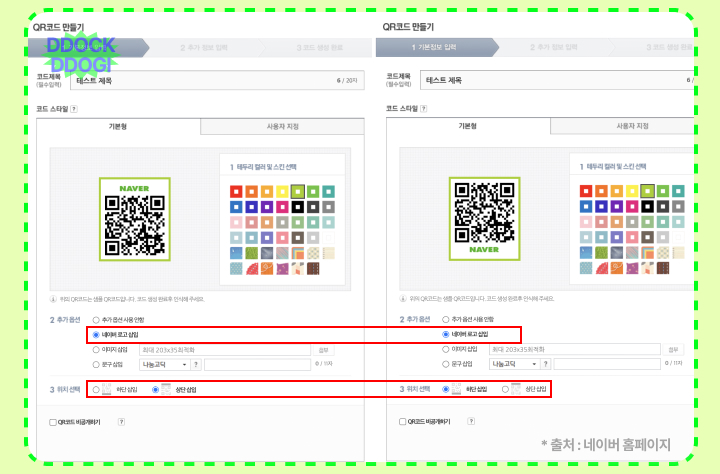Click 상단 삽입 position icon in right screenshot
Viewport: 720px width, 474px height.
[516, 389]
